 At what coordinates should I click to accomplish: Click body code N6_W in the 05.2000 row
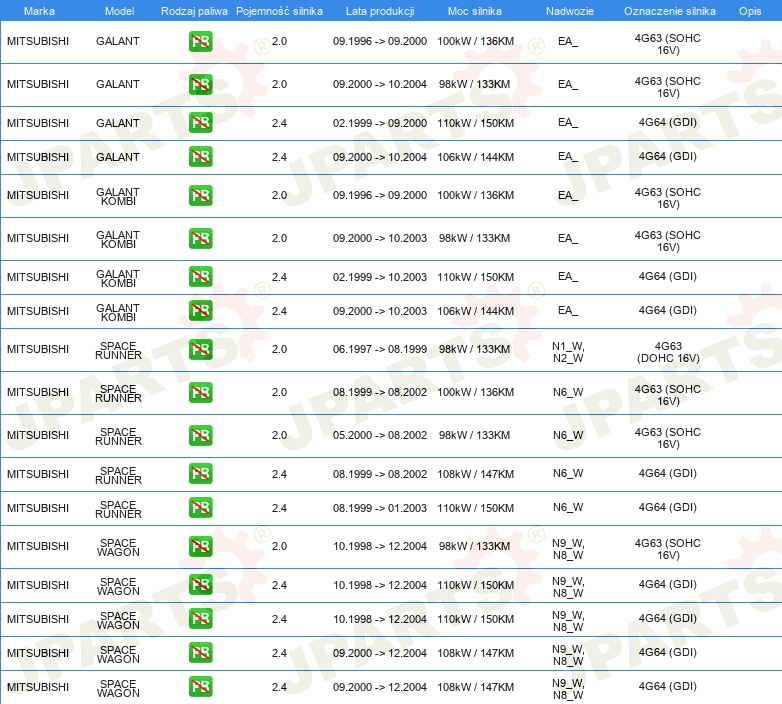coord(568,435)
